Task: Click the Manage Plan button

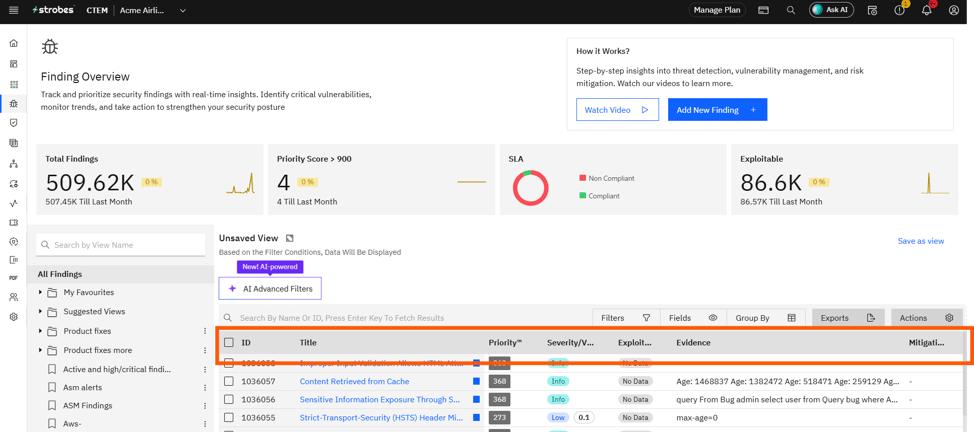Action: tap(717, 10)
